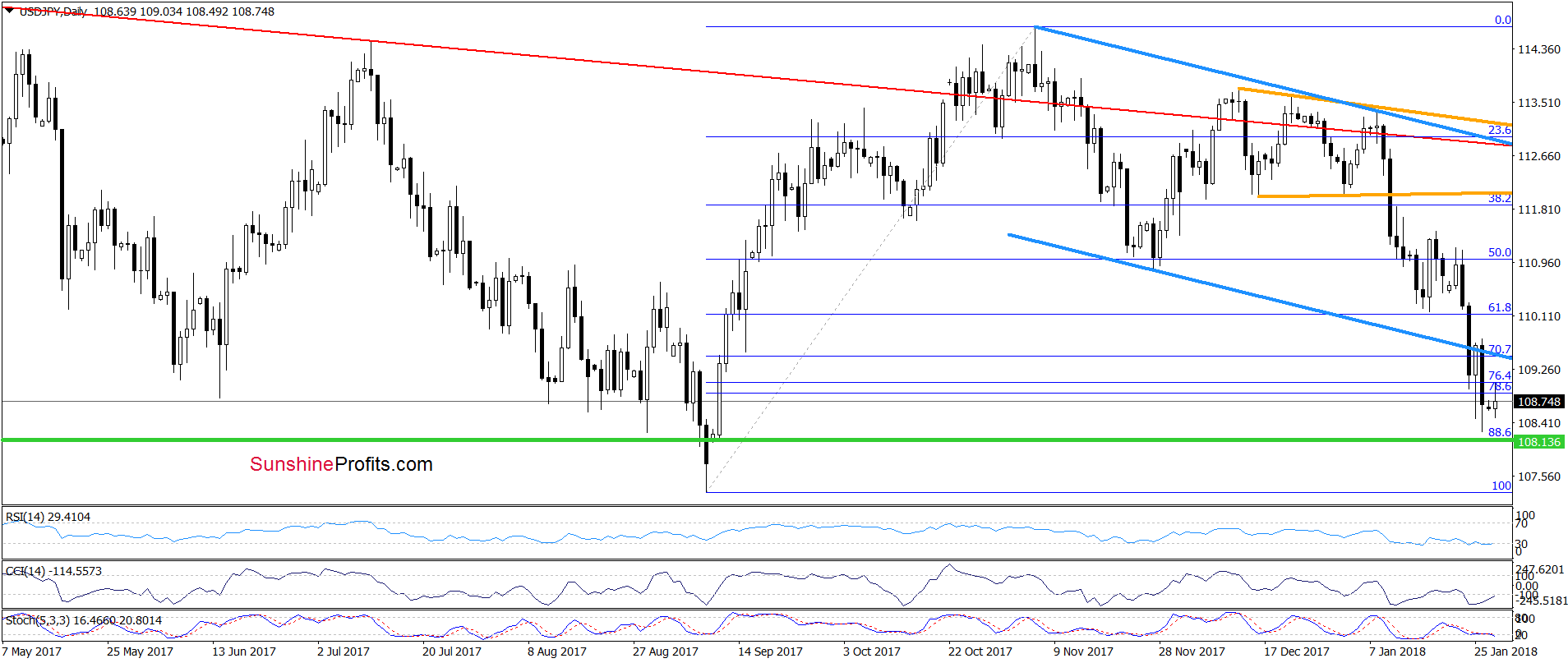1568x663 pixels.
Task: Select the 38.2 Fibonacci level label
Action: click(x=1500, y=198)
